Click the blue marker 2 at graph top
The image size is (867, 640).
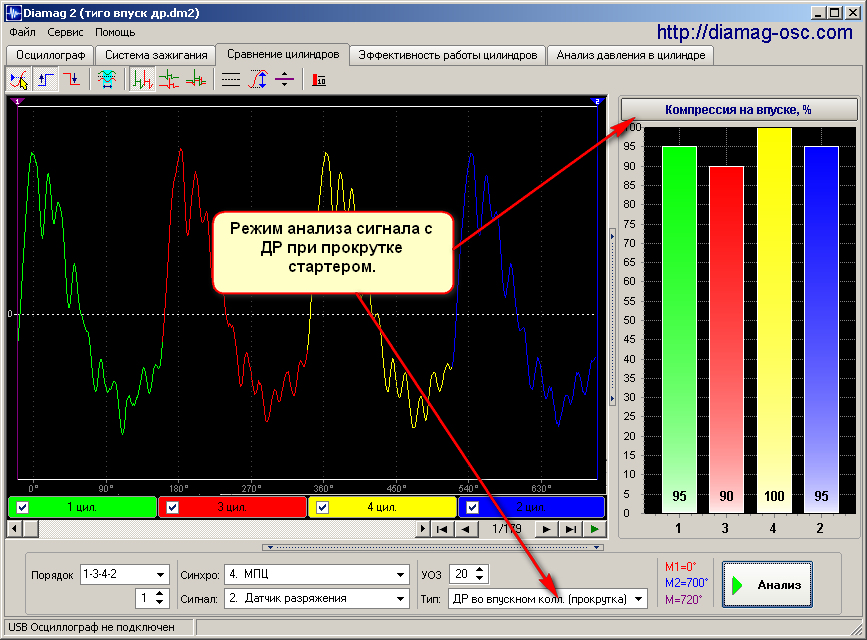597,101
